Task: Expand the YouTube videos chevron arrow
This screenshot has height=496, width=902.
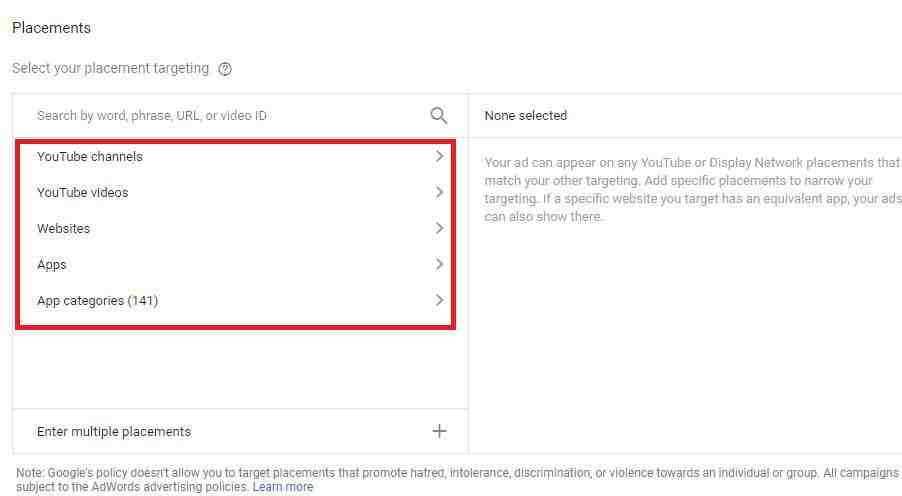Action: click(438, 192)
